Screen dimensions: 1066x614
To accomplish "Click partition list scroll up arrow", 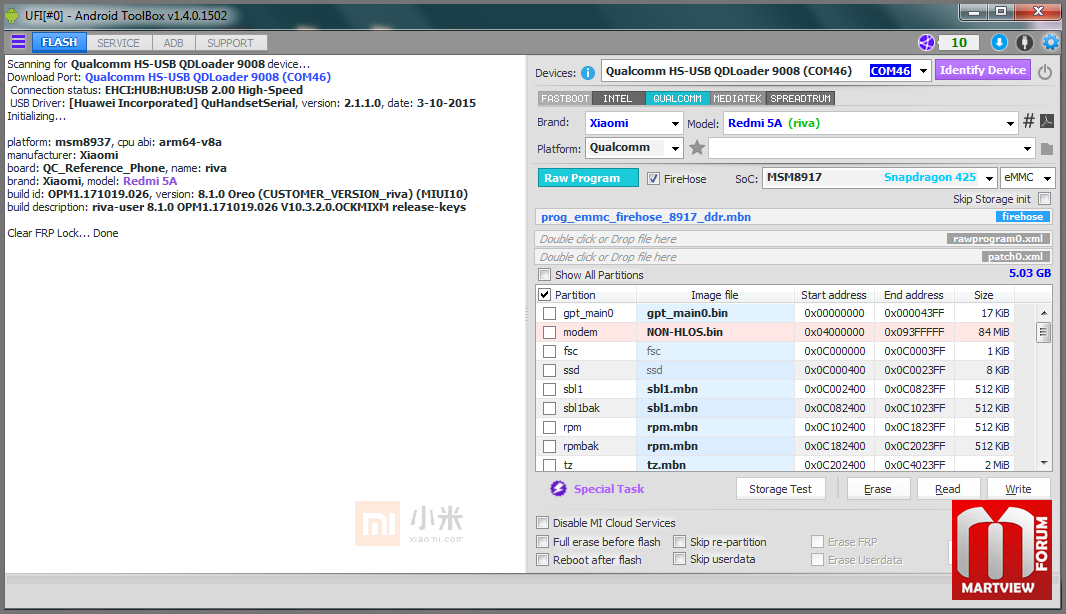I will tap(1044, 313).
